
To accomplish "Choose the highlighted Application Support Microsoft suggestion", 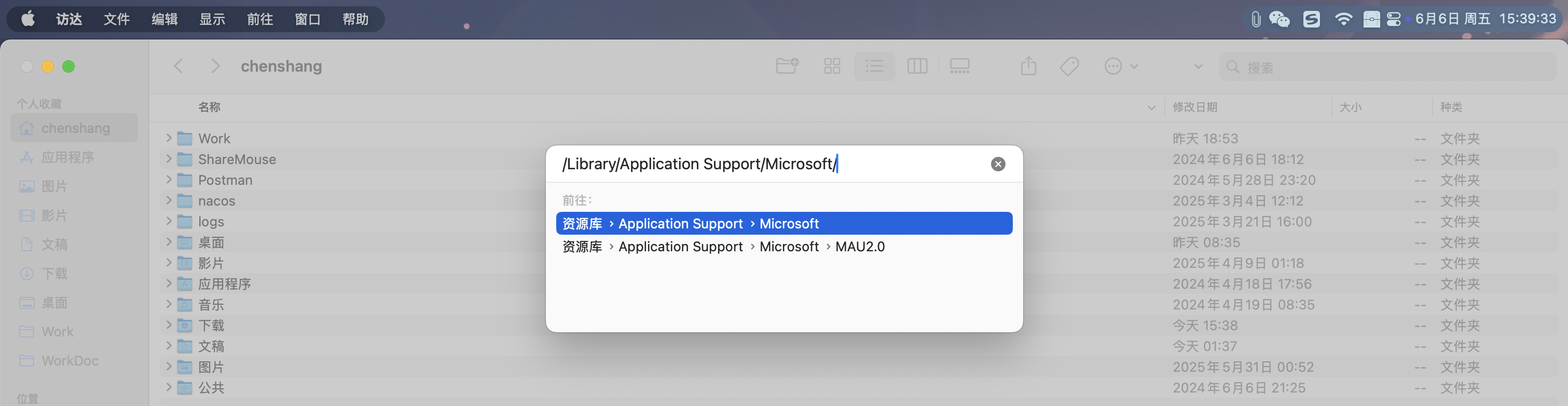I will click(783, 223).
